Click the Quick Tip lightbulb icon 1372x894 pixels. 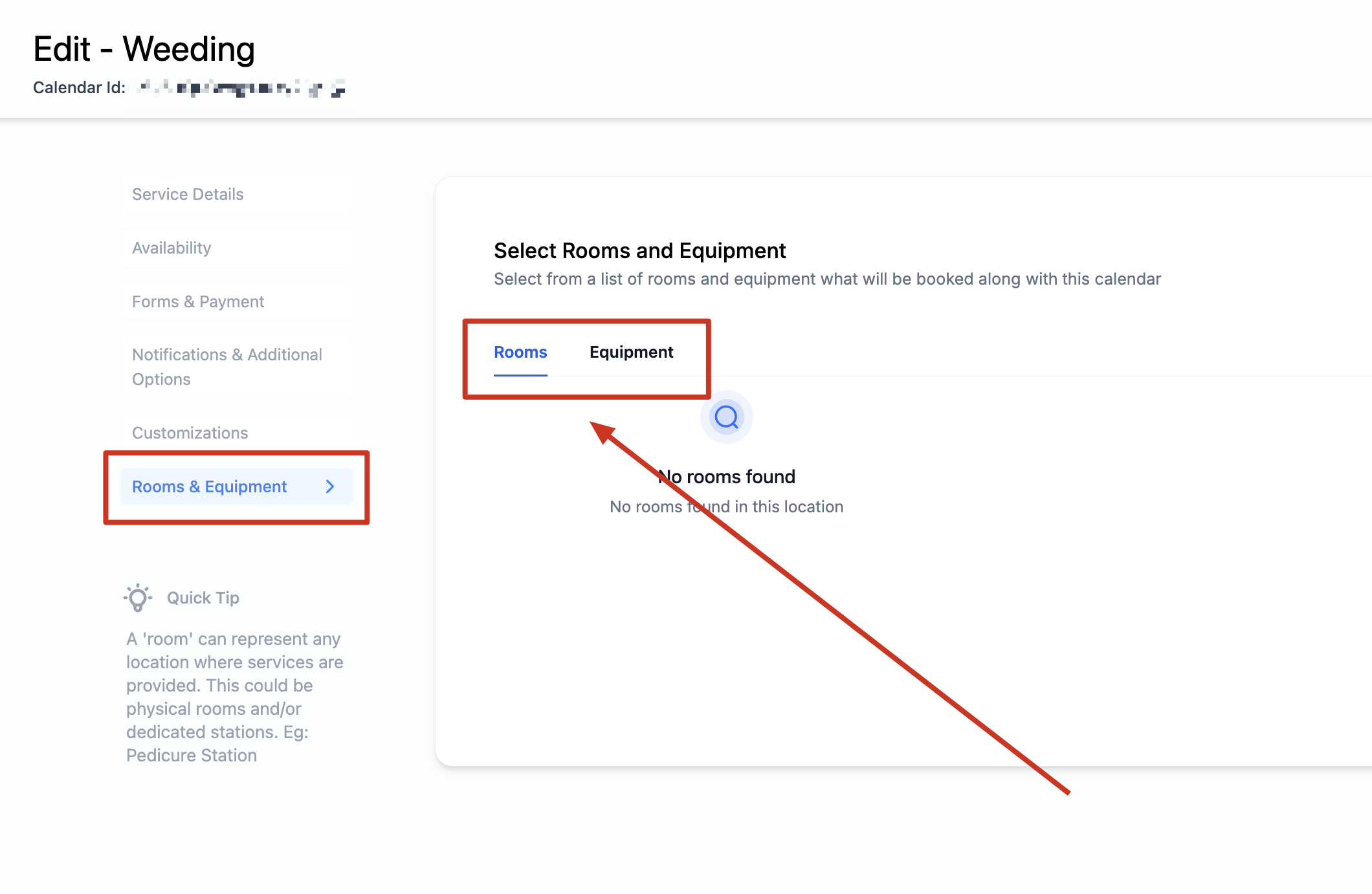[x=138, y=597]
